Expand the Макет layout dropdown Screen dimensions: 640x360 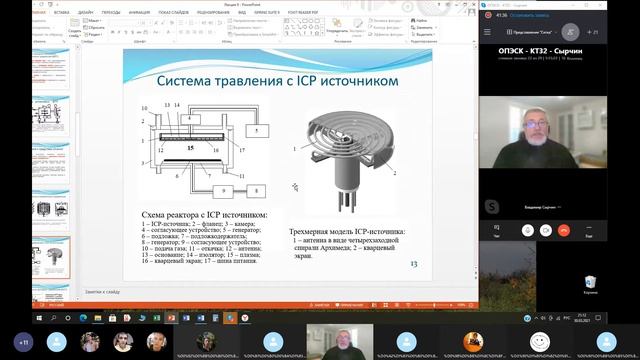pos(92,20)
